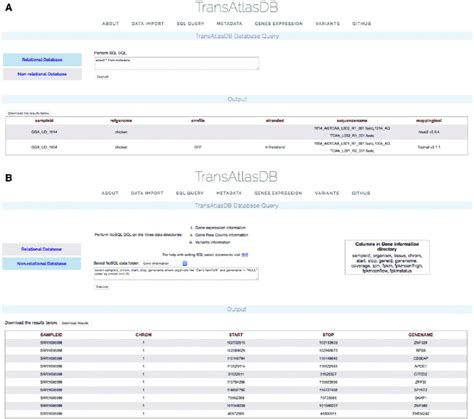Open SQL QUERY in the top screenshot's navigation
The image size is (474, 419).
pos(190,24)
